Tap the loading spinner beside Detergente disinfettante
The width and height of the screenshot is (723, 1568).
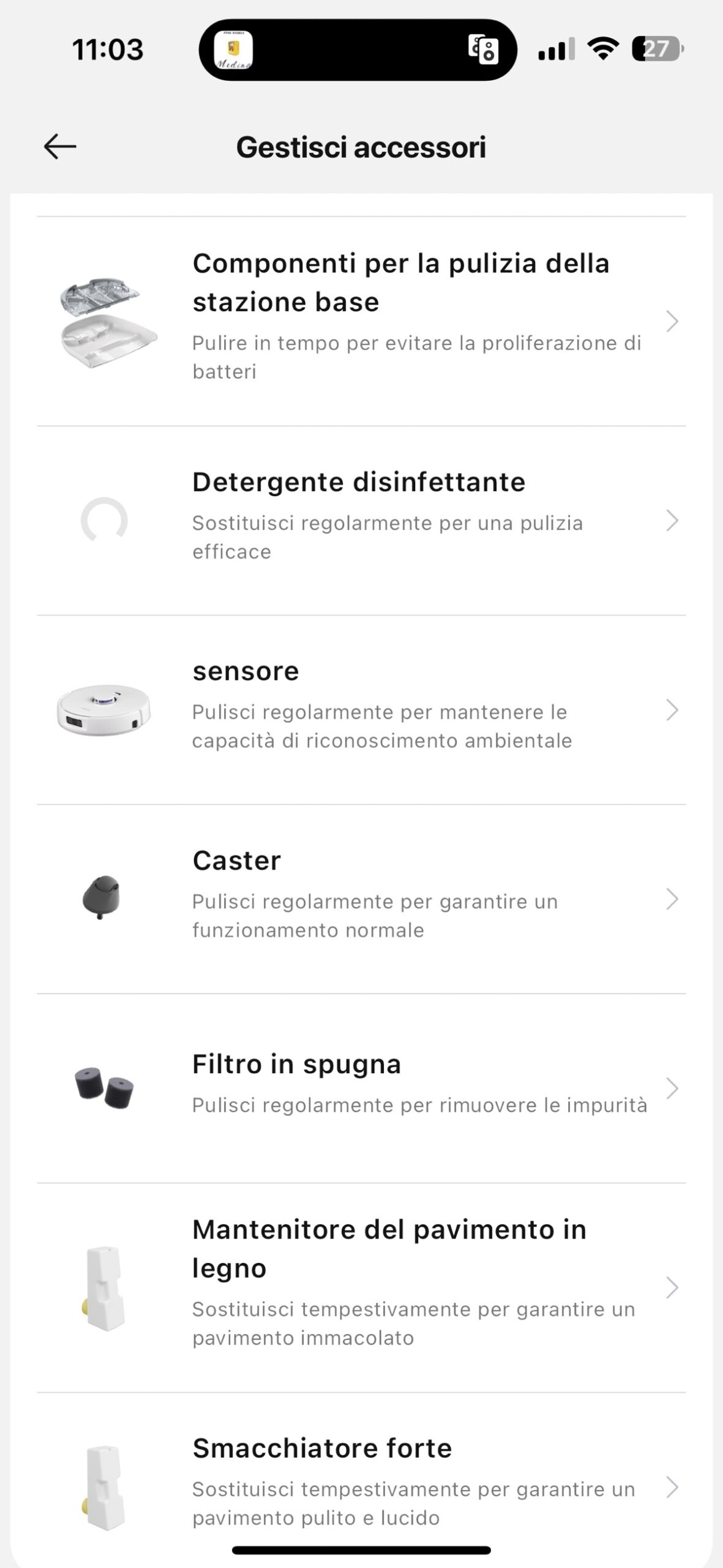pyautogui.click(x=104, y=521)
